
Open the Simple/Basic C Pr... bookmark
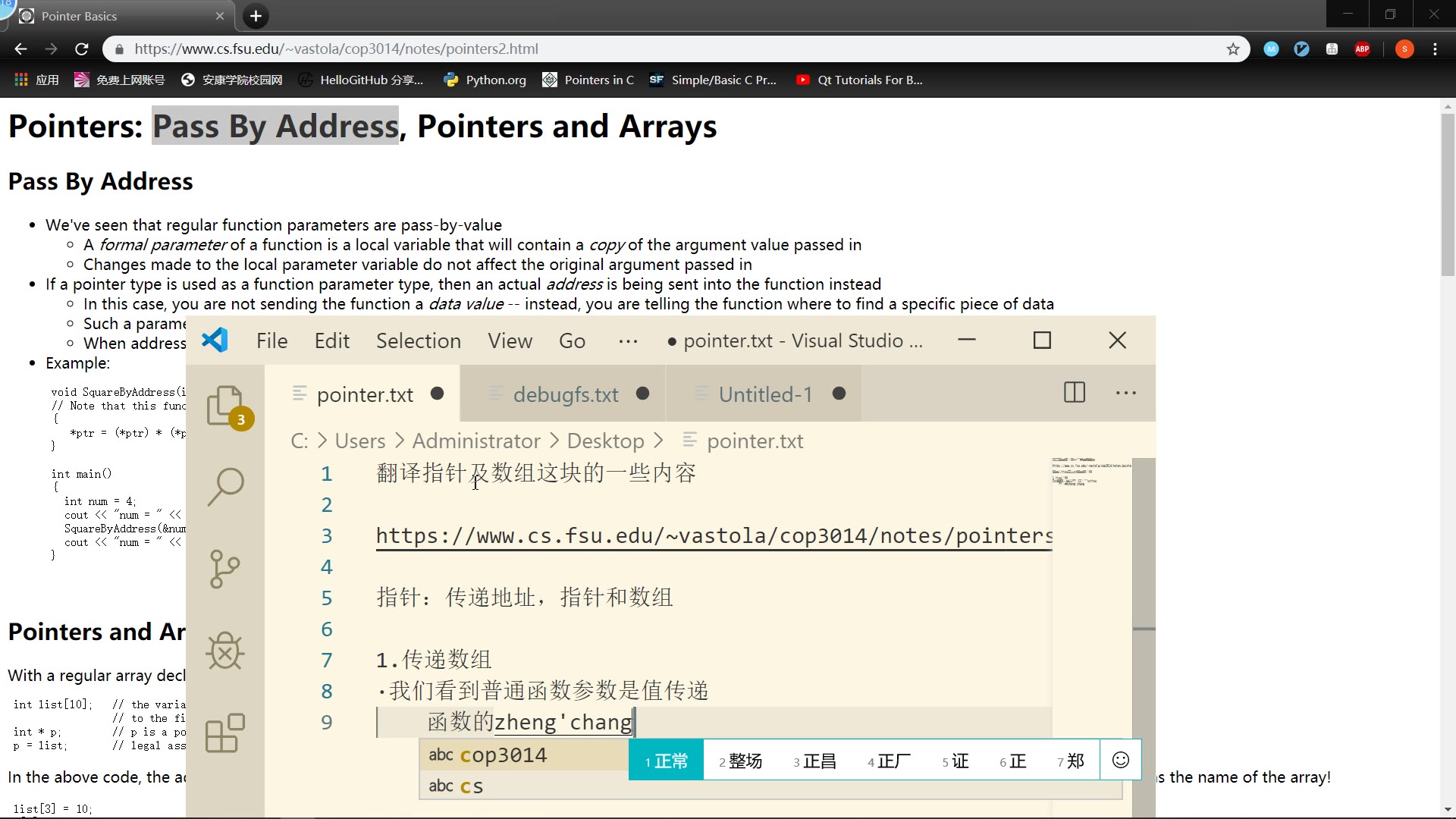pyautogui.click(x=713, y=80)
